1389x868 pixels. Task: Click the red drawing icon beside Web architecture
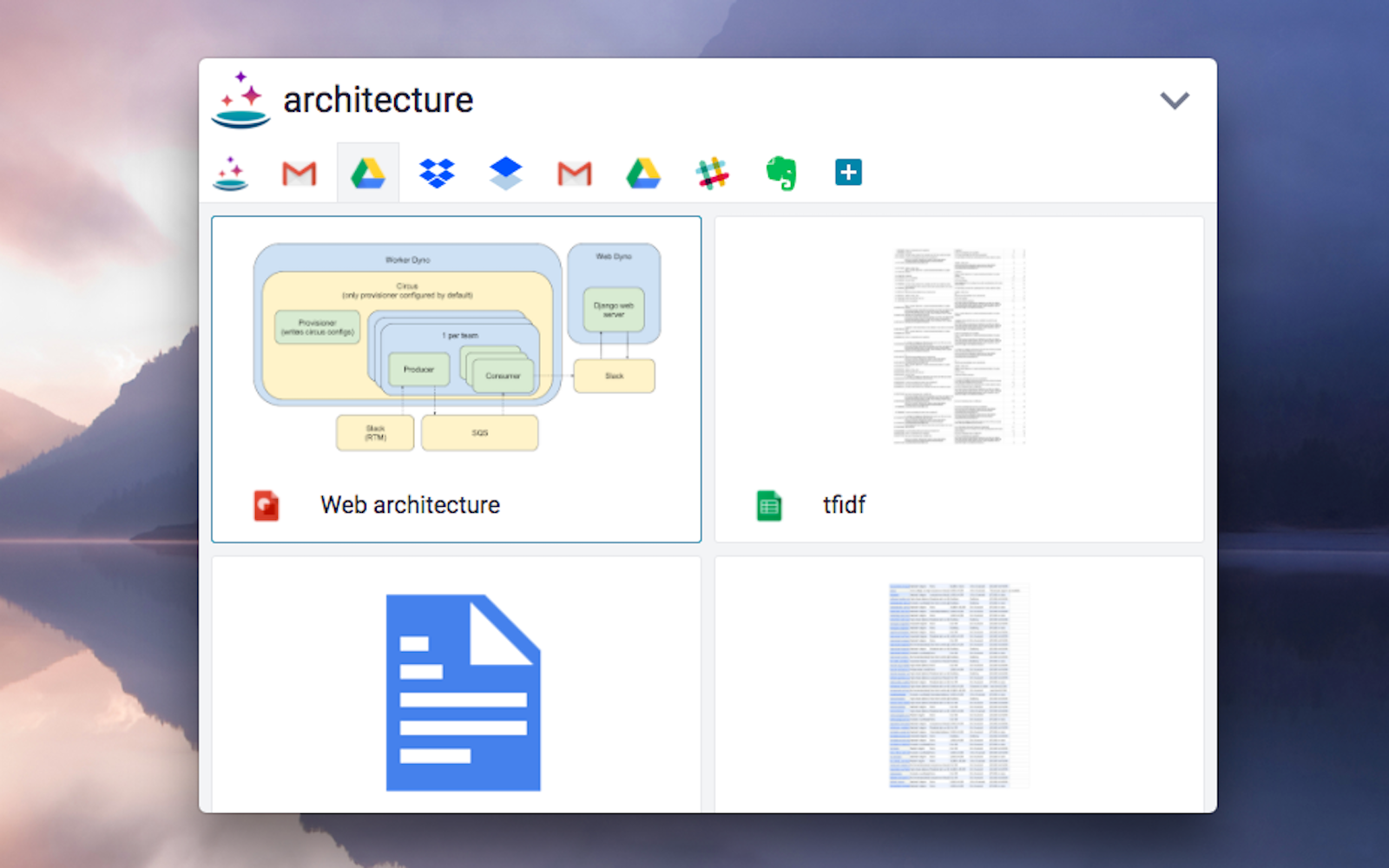pyautogui.click(x=267, y=505)
